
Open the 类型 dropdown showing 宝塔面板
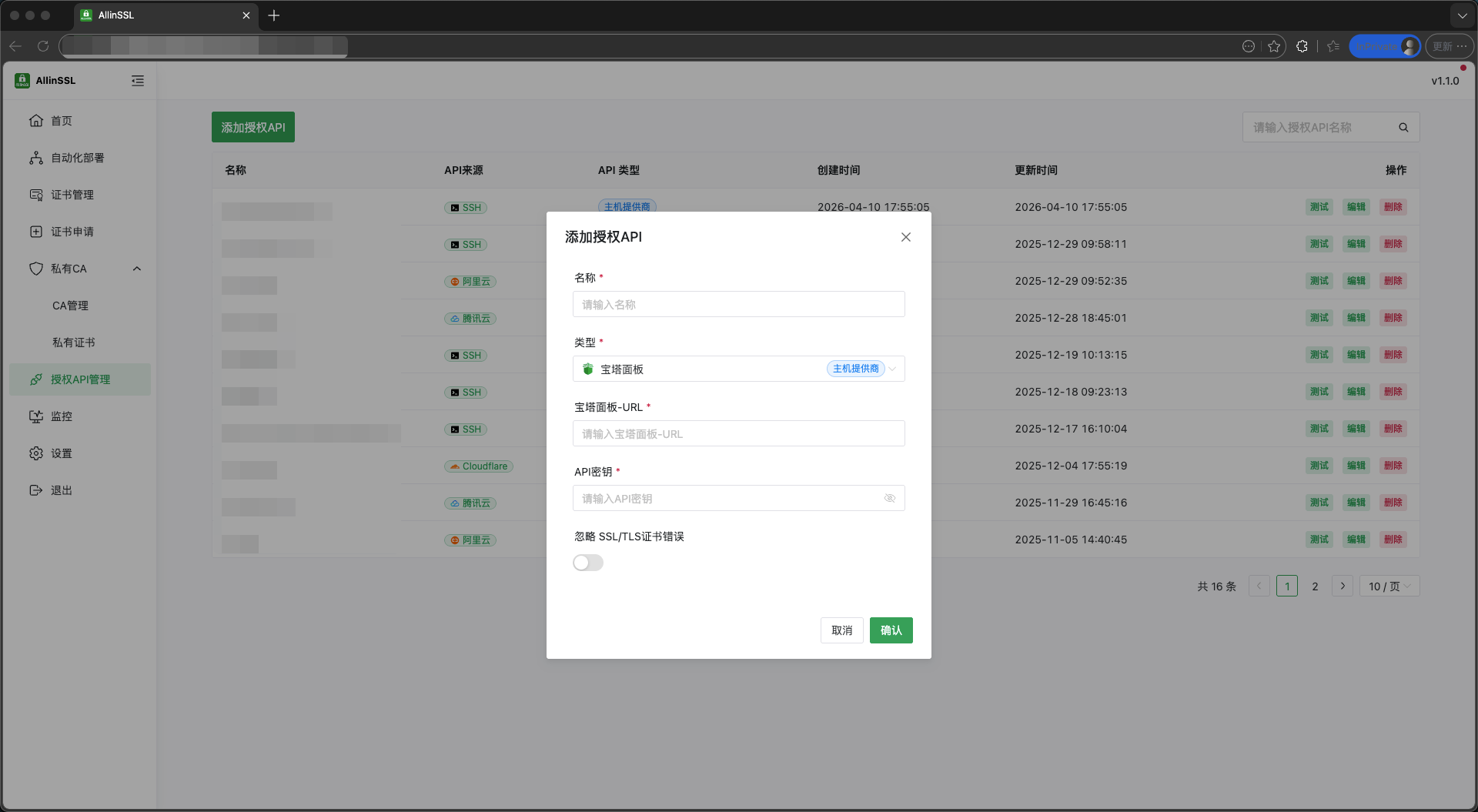click(x=738, y=369)
